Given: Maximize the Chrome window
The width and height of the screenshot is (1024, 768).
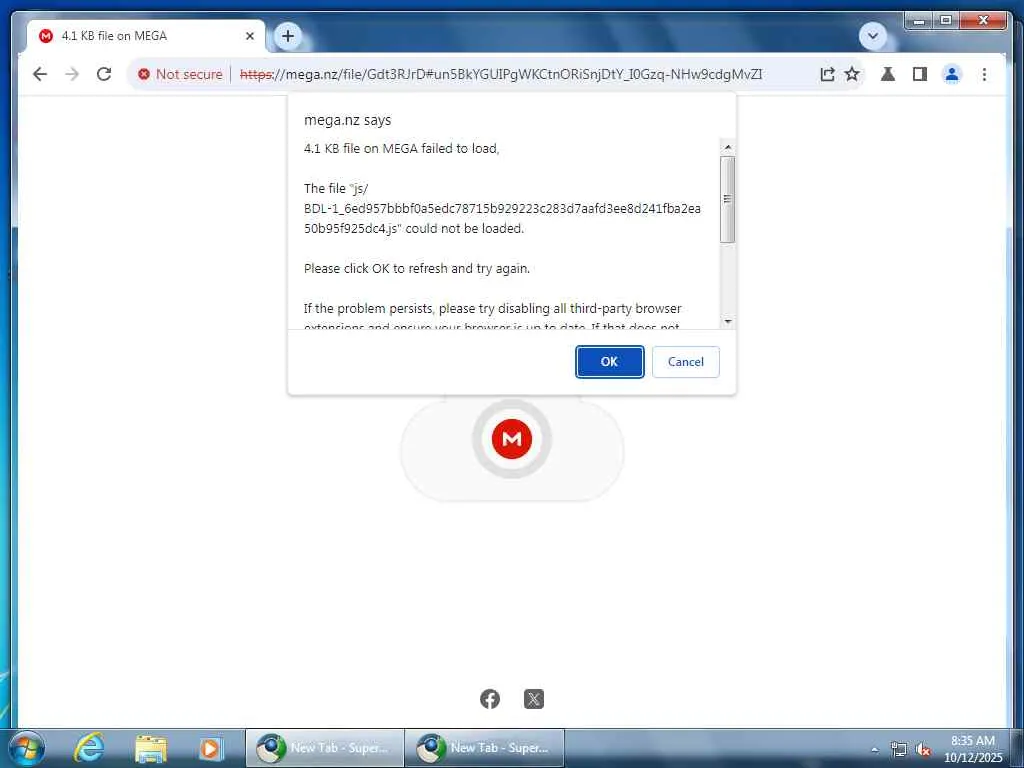Looking at the screenshot, I should pyautogui.click(x=945, y=21).
